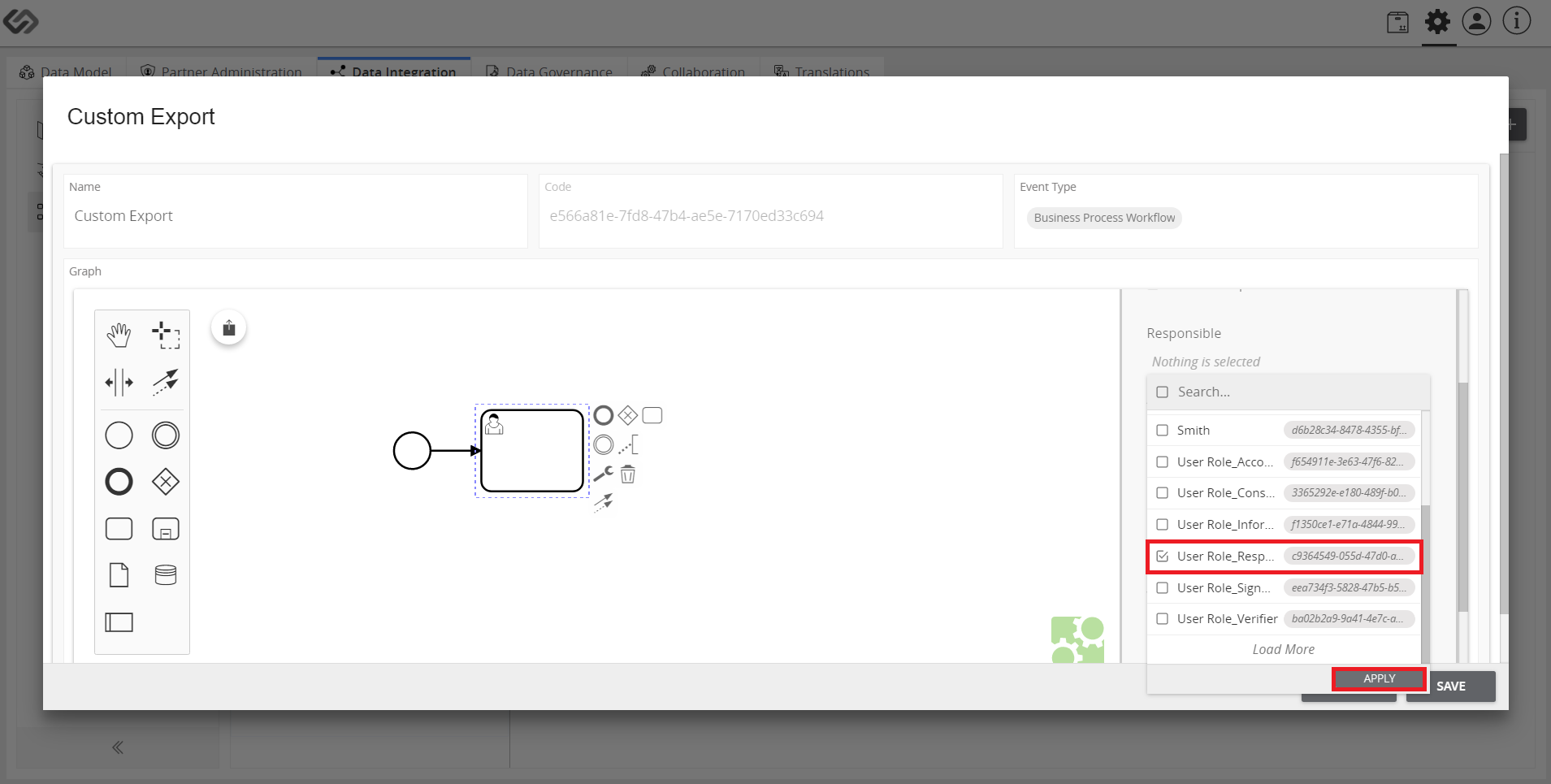Viewport: 1551px width, 784px height.
Task: Uncheck the User Role_Resp... checkbox
Action: coord(1162,557)
